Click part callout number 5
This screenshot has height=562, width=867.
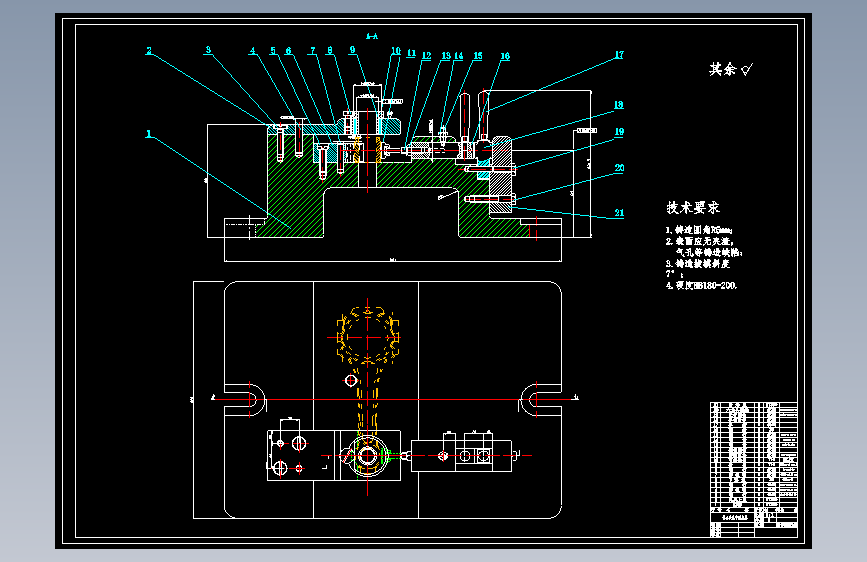(x=273, y=50)
